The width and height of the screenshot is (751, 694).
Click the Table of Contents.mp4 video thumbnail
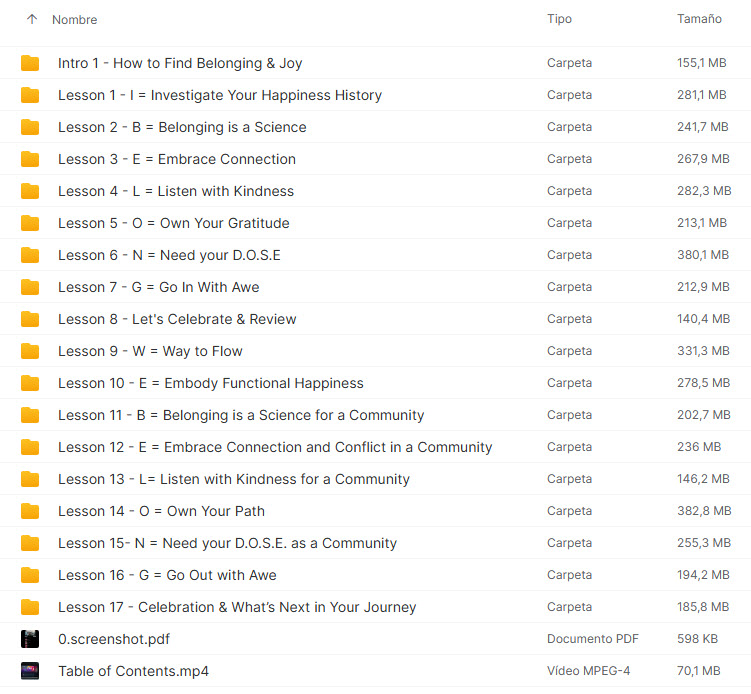pos(30,671)
